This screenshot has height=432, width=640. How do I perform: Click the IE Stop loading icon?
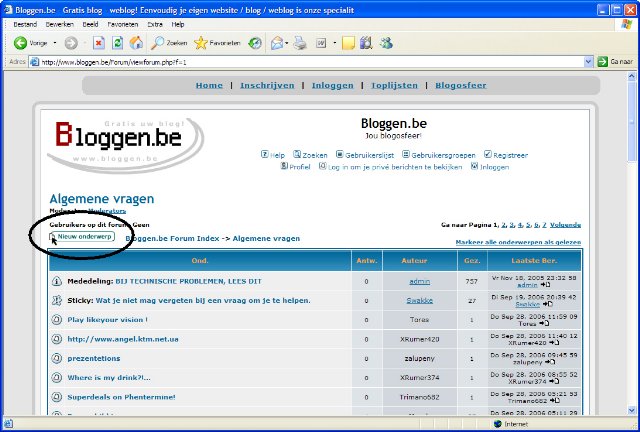point(99,43)
